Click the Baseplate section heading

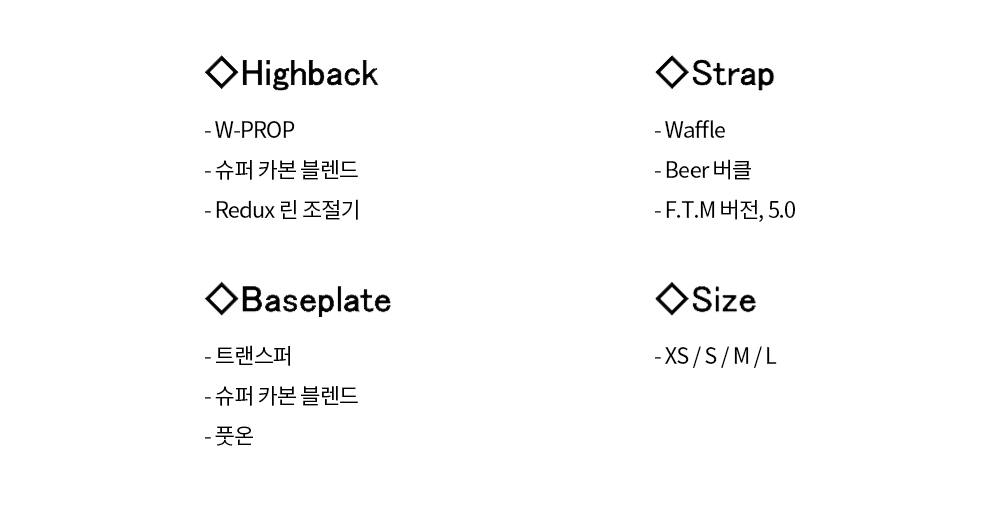(316, 299)
